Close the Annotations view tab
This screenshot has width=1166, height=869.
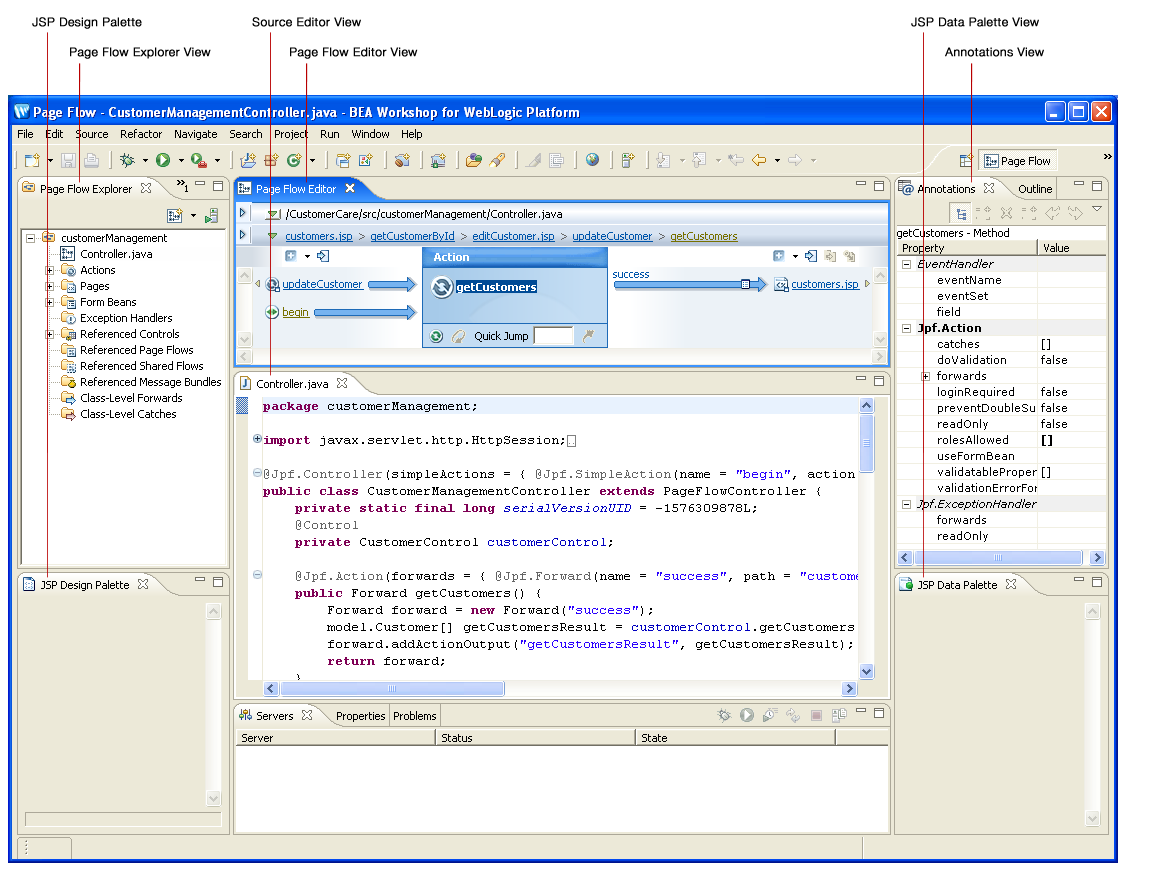click(x=989, y=189)
